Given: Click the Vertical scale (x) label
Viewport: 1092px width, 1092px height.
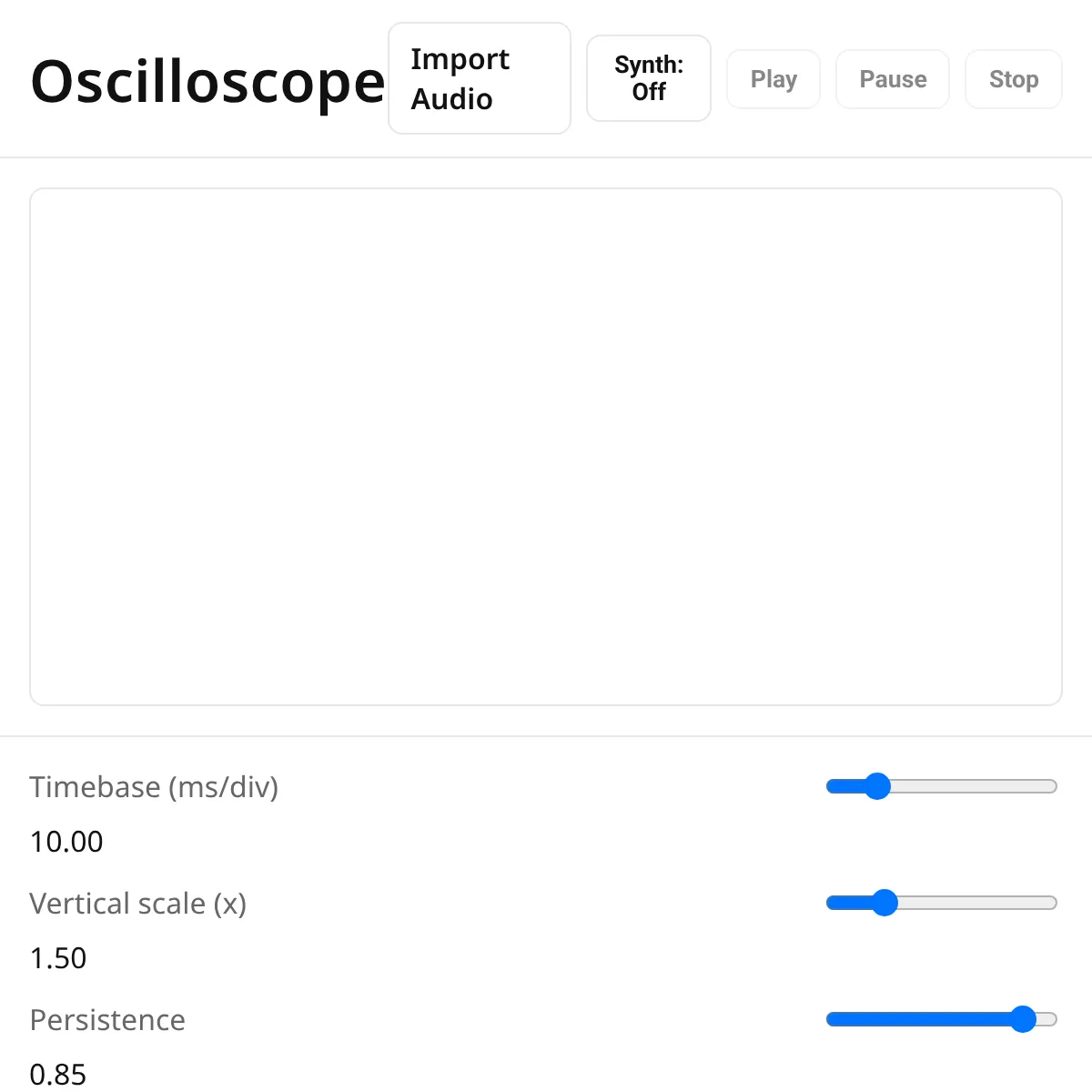Looking at the screenshot, I should (137, 904).
